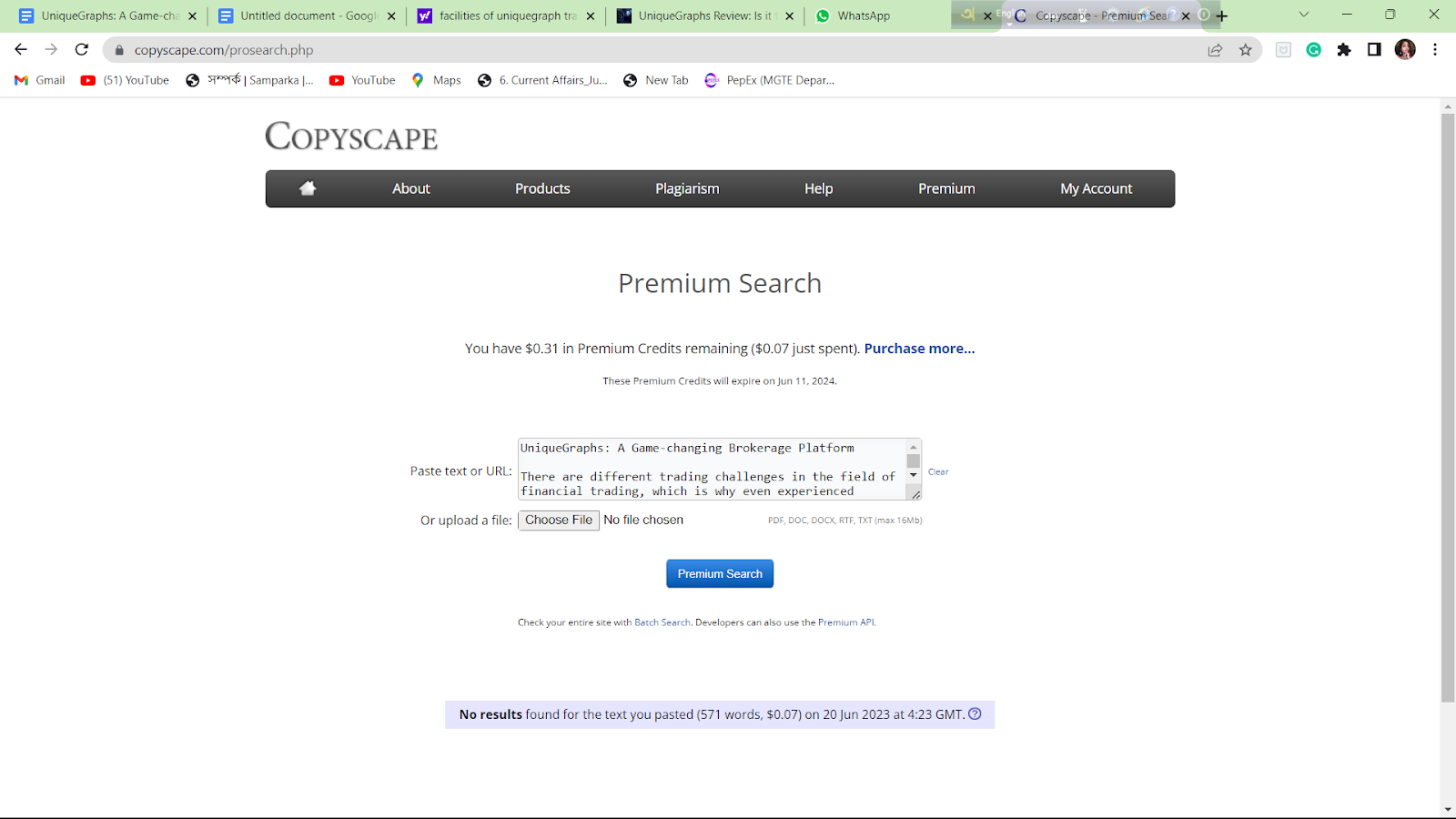Click the "No results" result message text
1456x819 pixels.
[712, 714]
